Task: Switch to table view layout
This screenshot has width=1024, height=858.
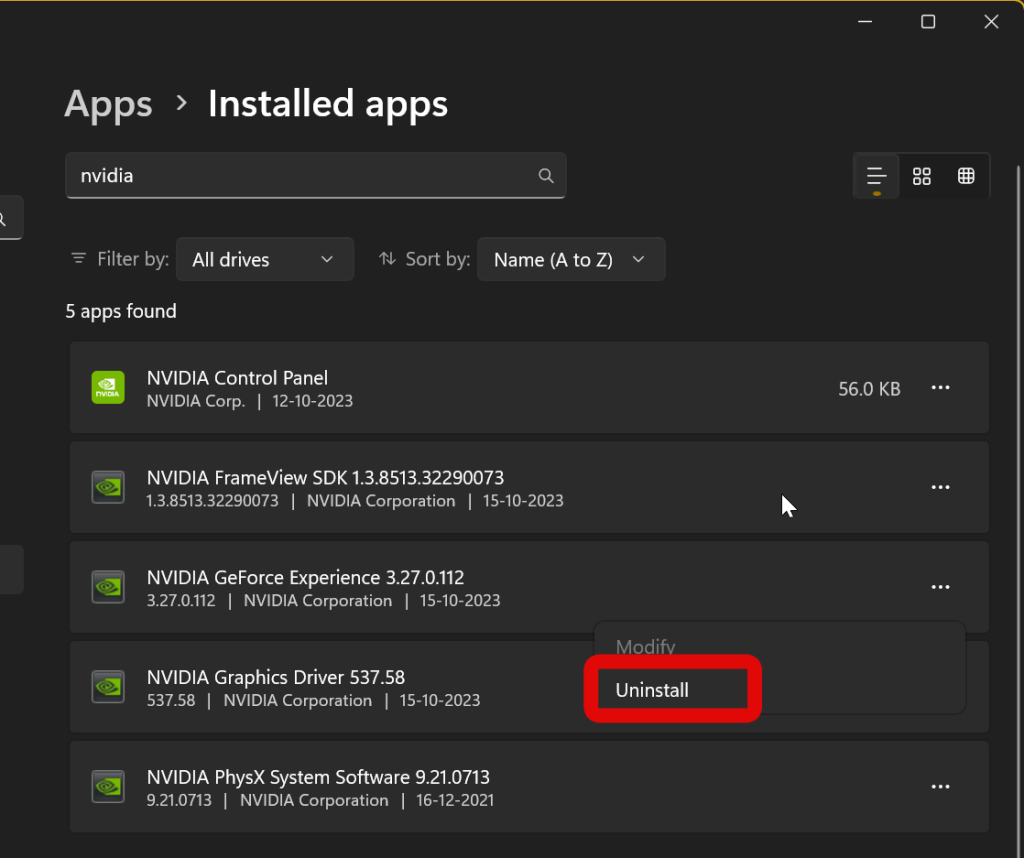Action: point(966,177)
